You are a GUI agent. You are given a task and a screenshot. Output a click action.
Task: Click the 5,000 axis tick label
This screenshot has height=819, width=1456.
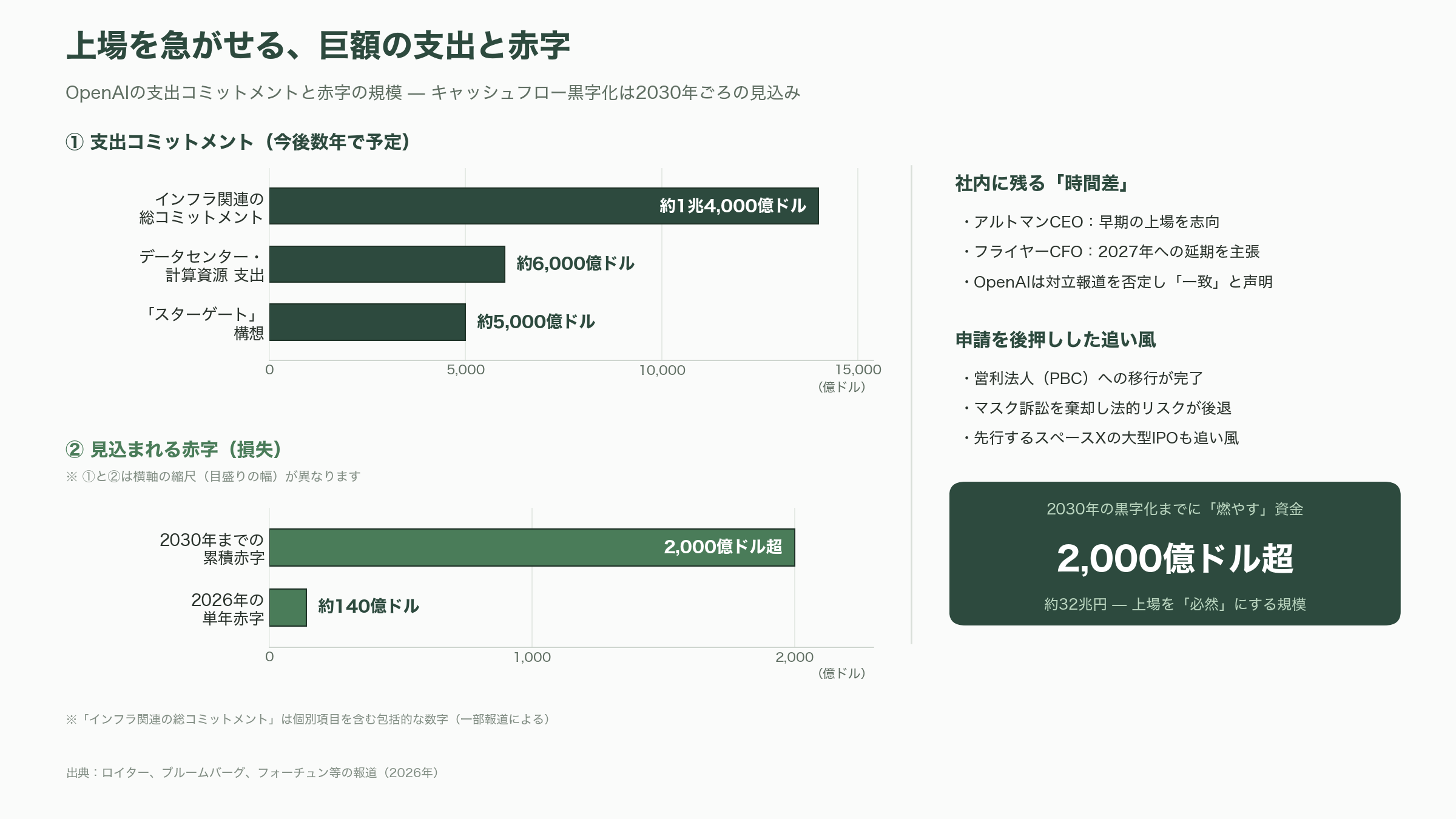pos(465,369)
